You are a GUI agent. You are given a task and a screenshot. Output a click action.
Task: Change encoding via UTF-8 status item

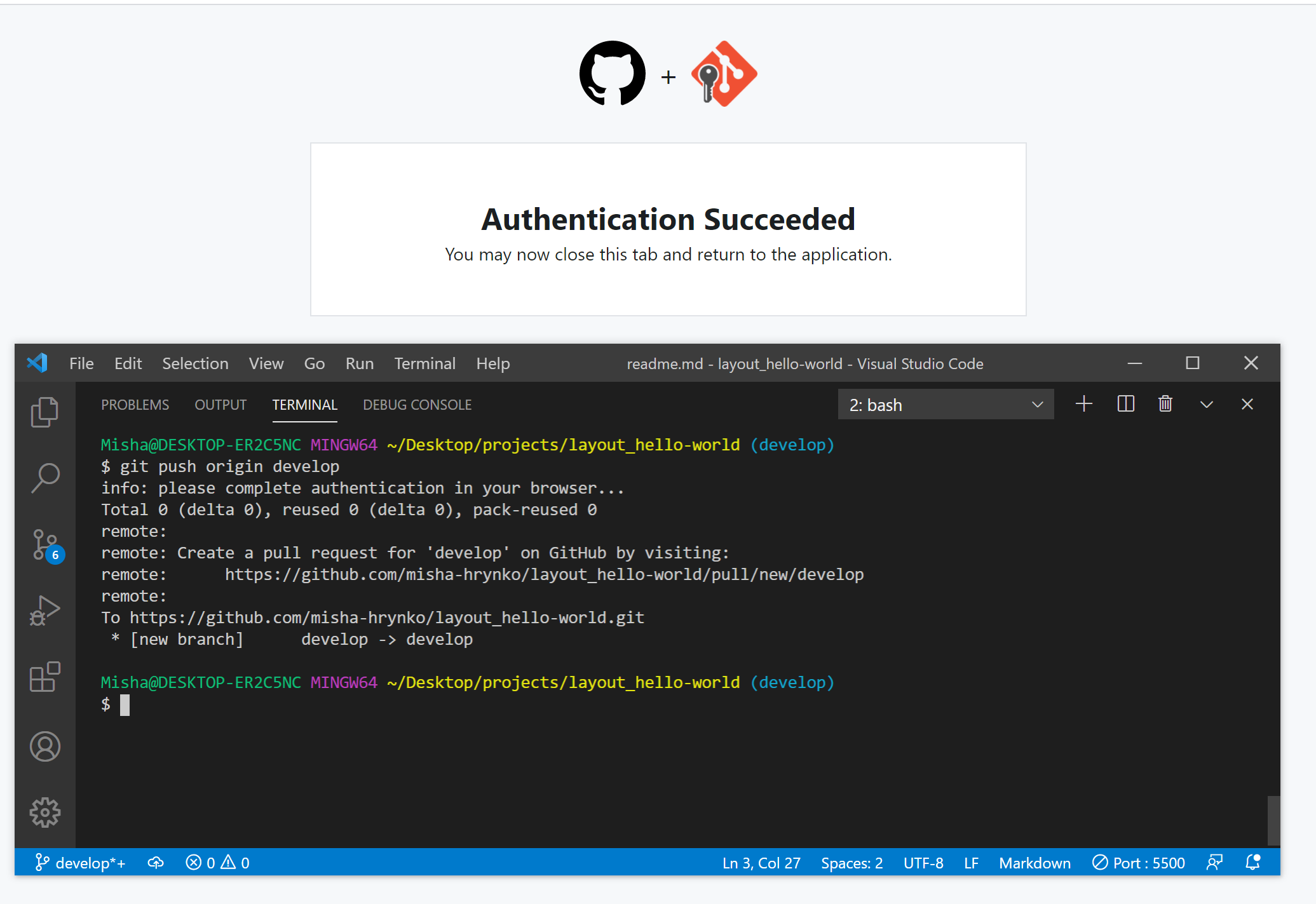coord(923,863)
